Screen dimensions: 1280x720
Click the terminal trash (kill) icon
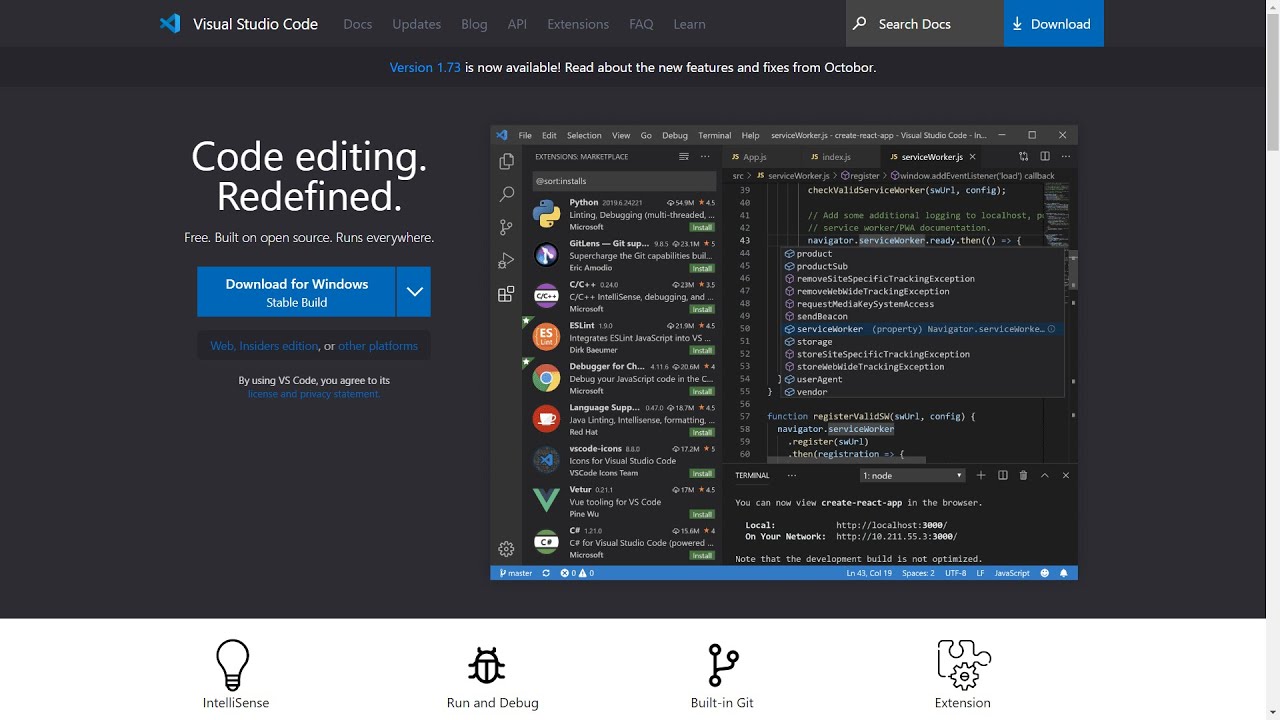tap(1023, 476)
